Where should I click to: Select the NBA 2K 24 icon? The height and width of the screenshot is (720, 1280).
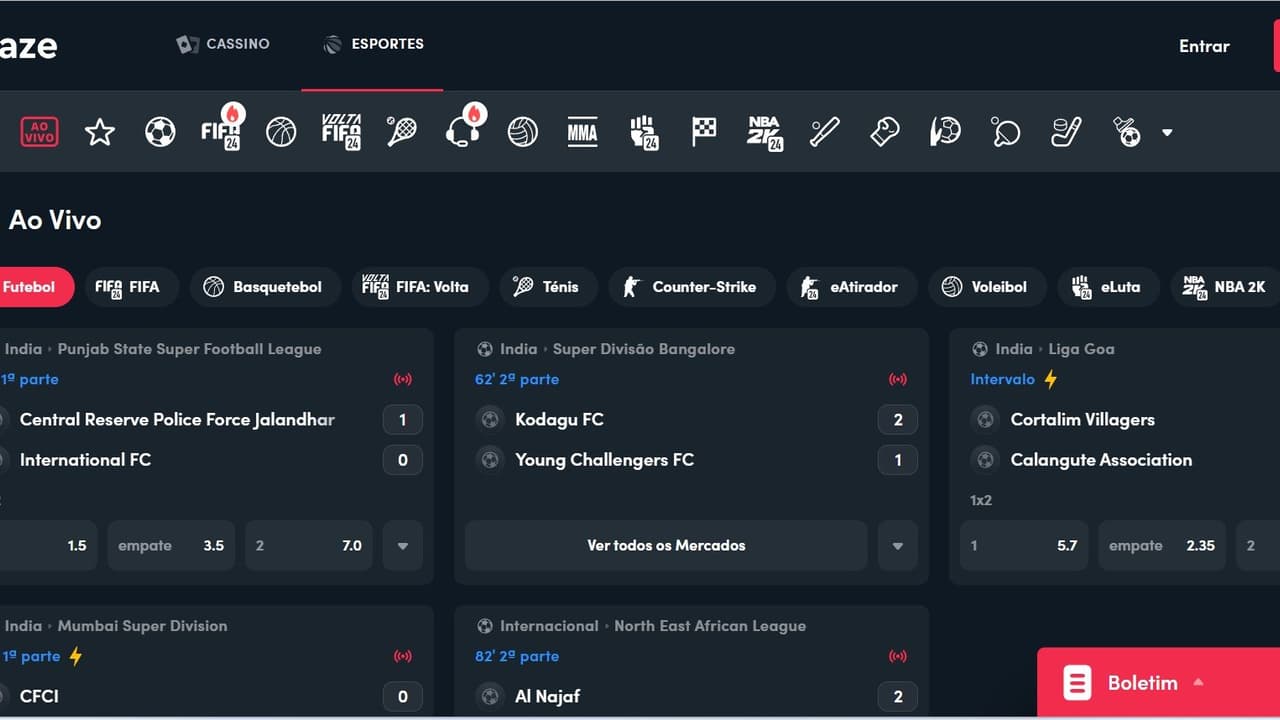765,132
